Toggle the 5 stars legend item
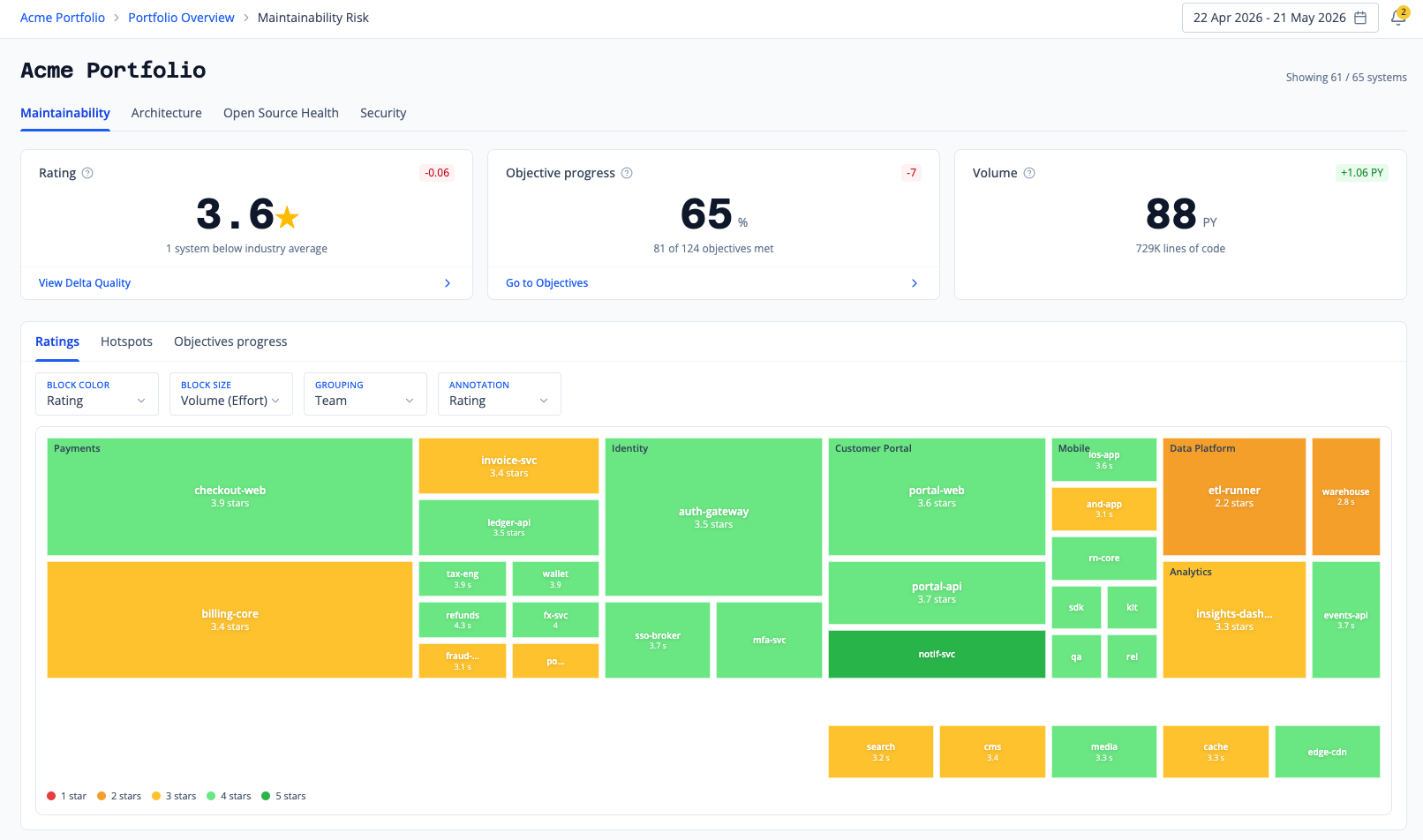Image resolution: width=1423 pixels, height=840 pixels. [x=283, y=796]
